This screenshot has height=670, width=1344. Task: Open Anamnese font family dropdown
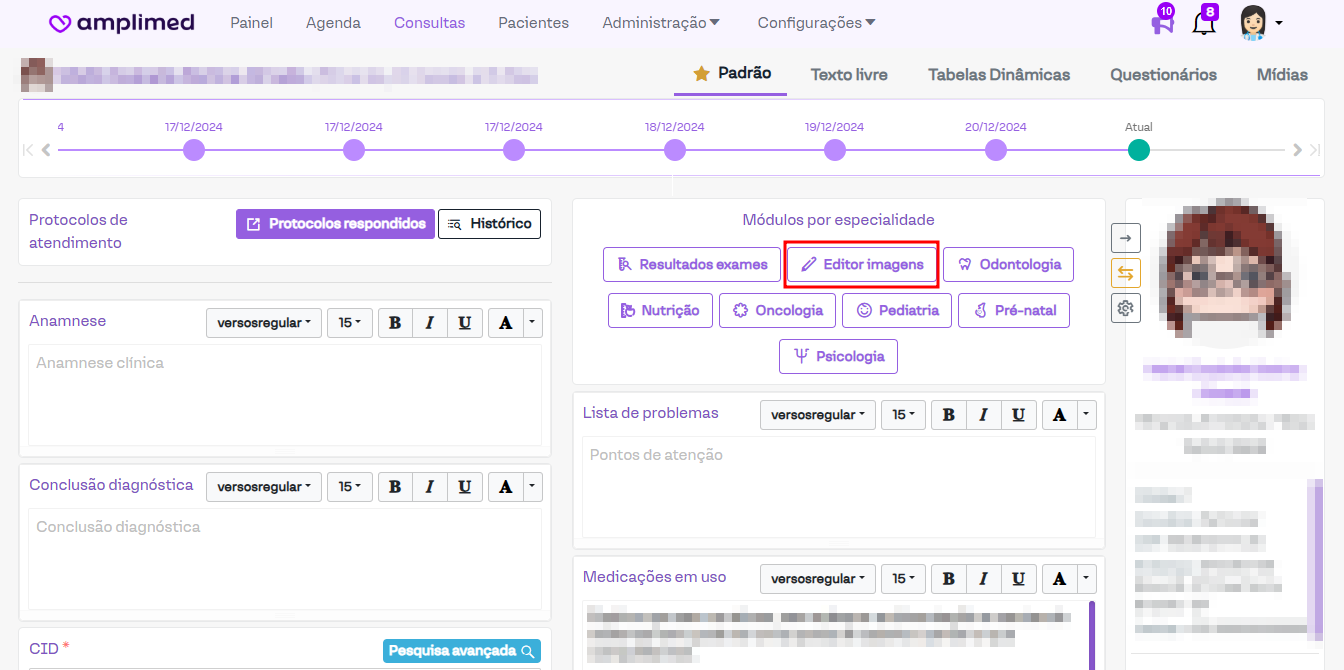[x=264, y=323]
